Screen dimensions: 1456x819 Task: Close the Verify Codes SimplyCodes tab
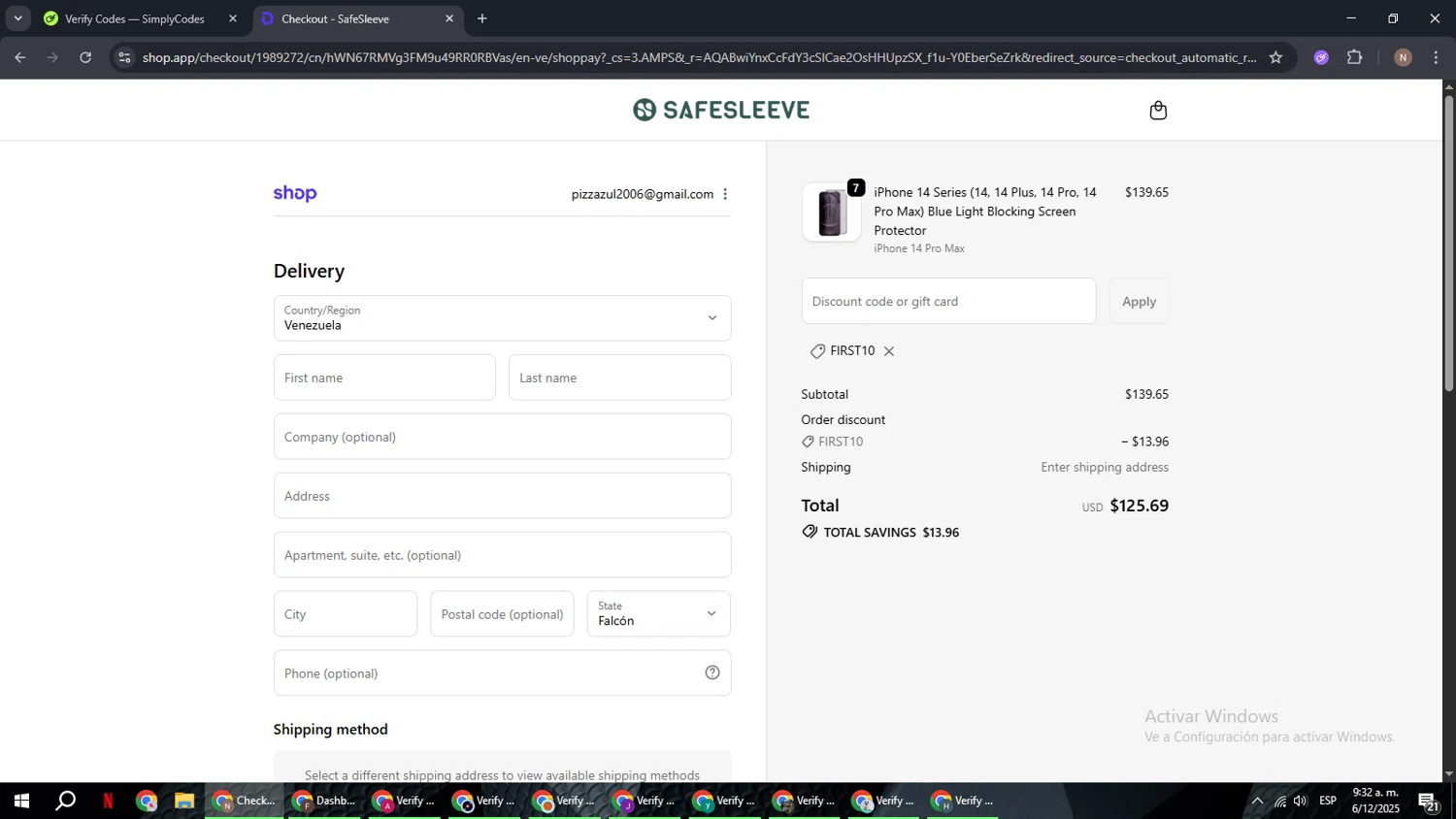(x=232, y=18)
